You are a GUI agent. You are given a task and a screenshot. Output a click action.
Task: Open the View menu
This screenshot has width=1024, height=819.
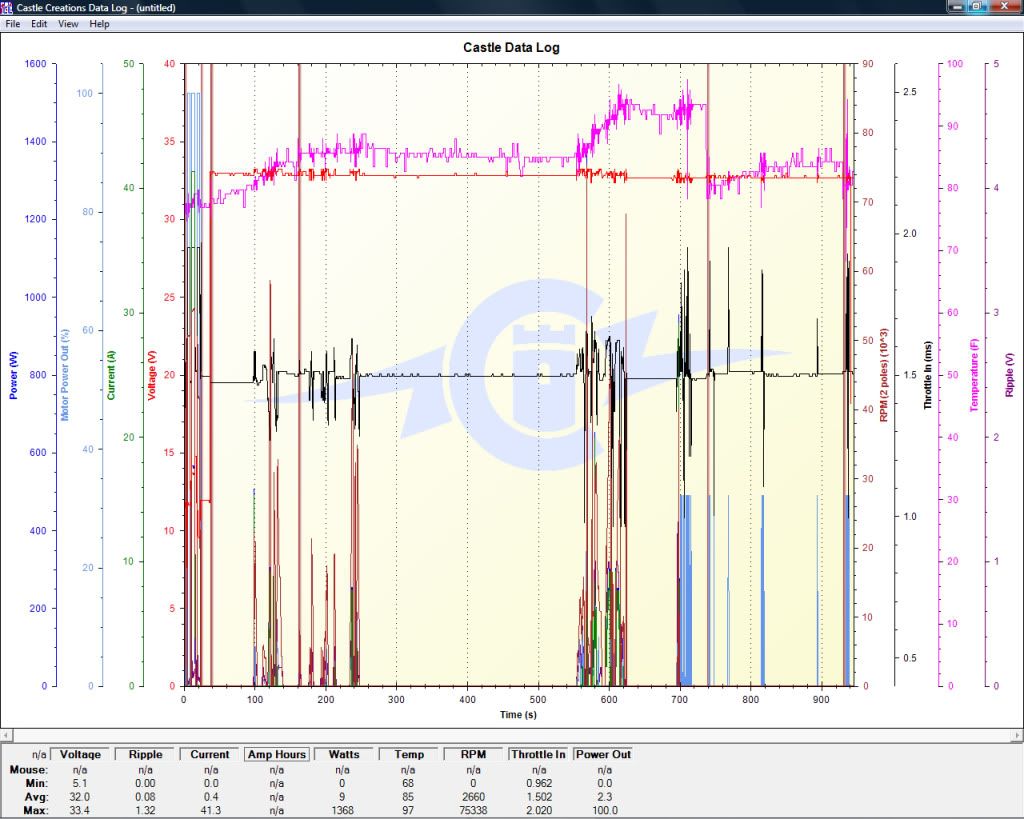coord(68,23)
